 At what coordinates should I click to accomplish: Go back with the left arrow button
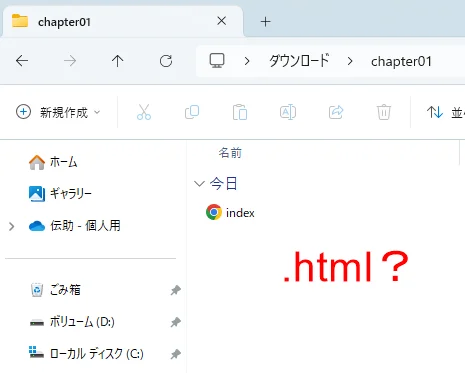22,61
